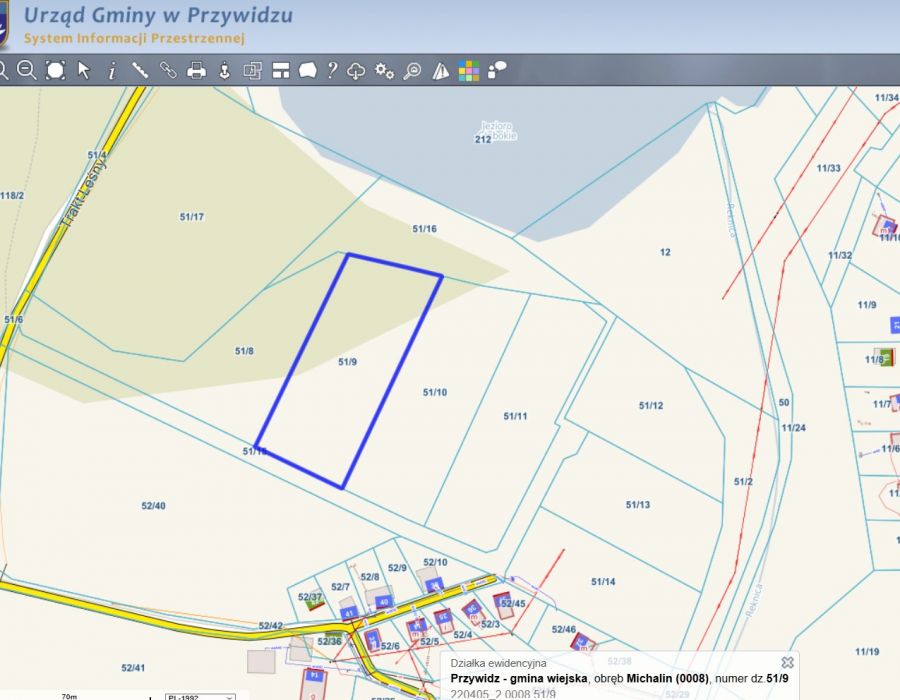Image resolution: width=900 pixels, height=700 pixels.
Task: Select the zoom out magnifier tool
Action: tap(26, 70)
